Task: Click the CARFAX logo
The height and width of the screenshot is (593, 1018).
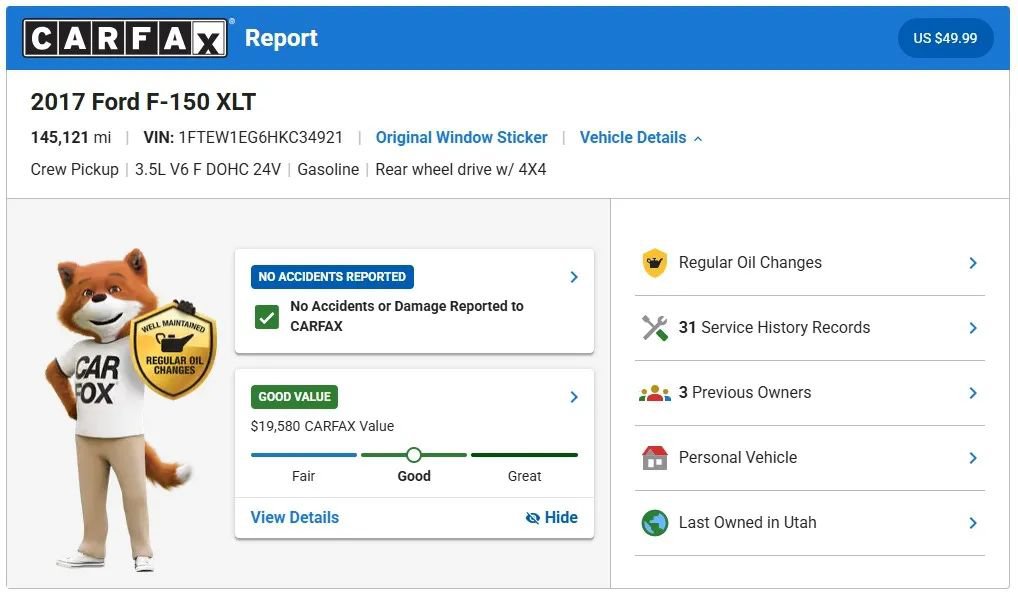Action: 125,38
